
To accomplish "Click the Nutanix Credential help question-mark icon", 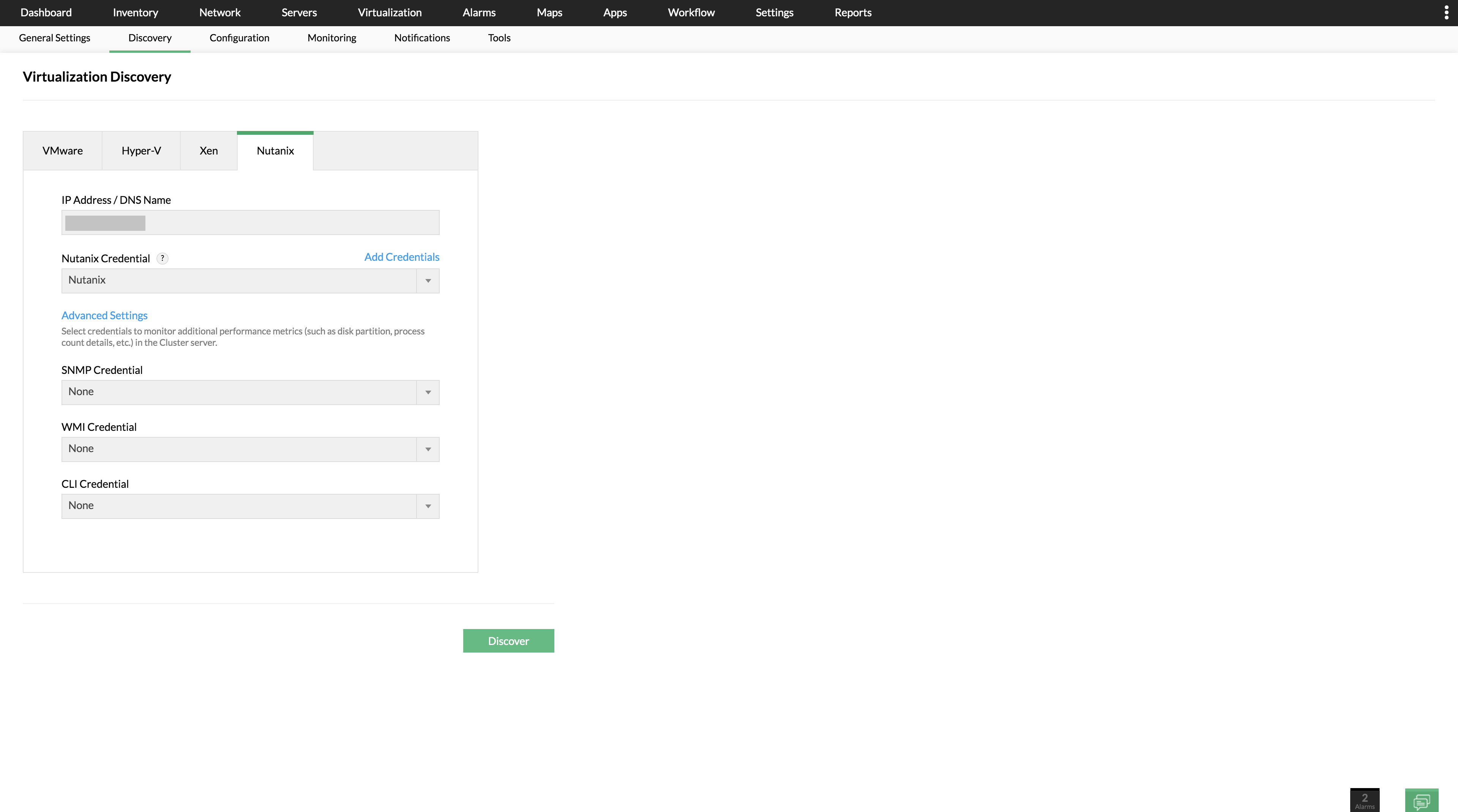I will point(163,259).
